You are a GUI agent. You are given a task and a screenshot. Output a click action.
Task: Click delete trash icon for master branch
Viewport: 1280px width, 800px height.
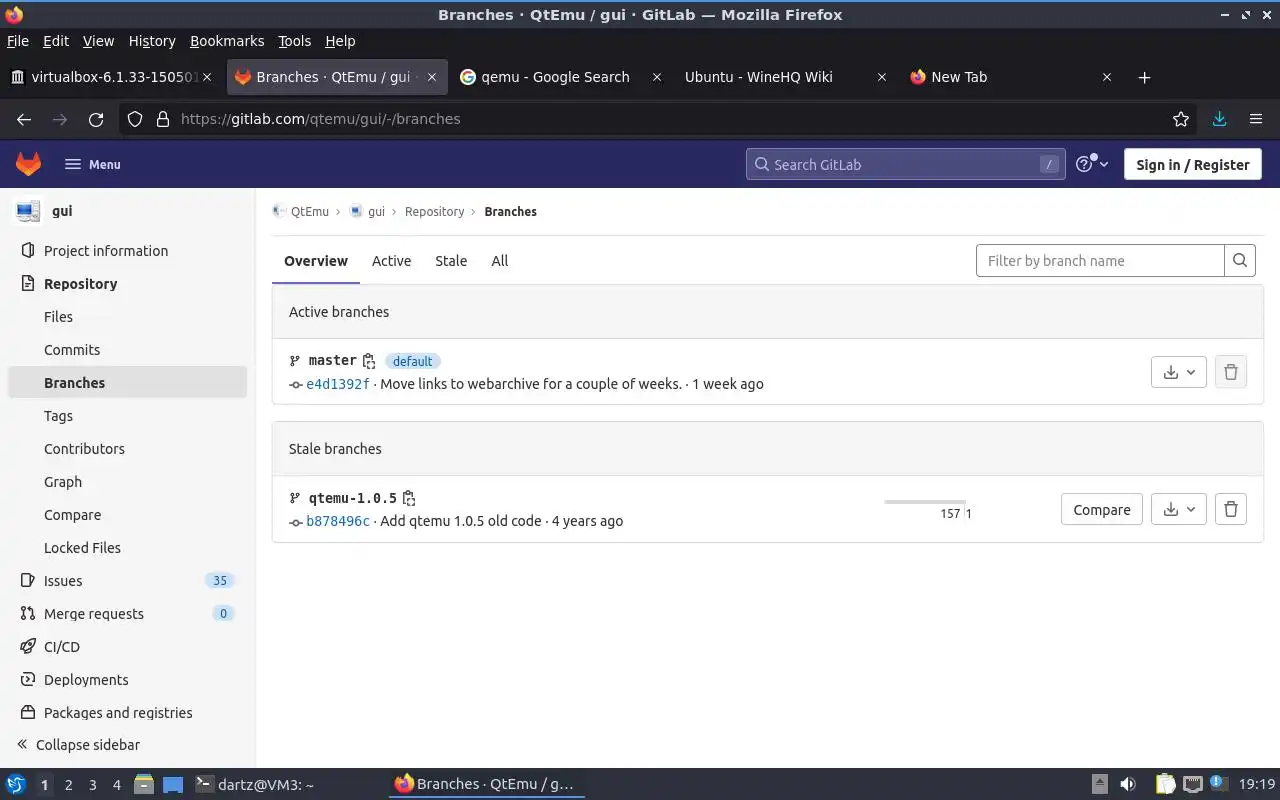coord(1231,372)
